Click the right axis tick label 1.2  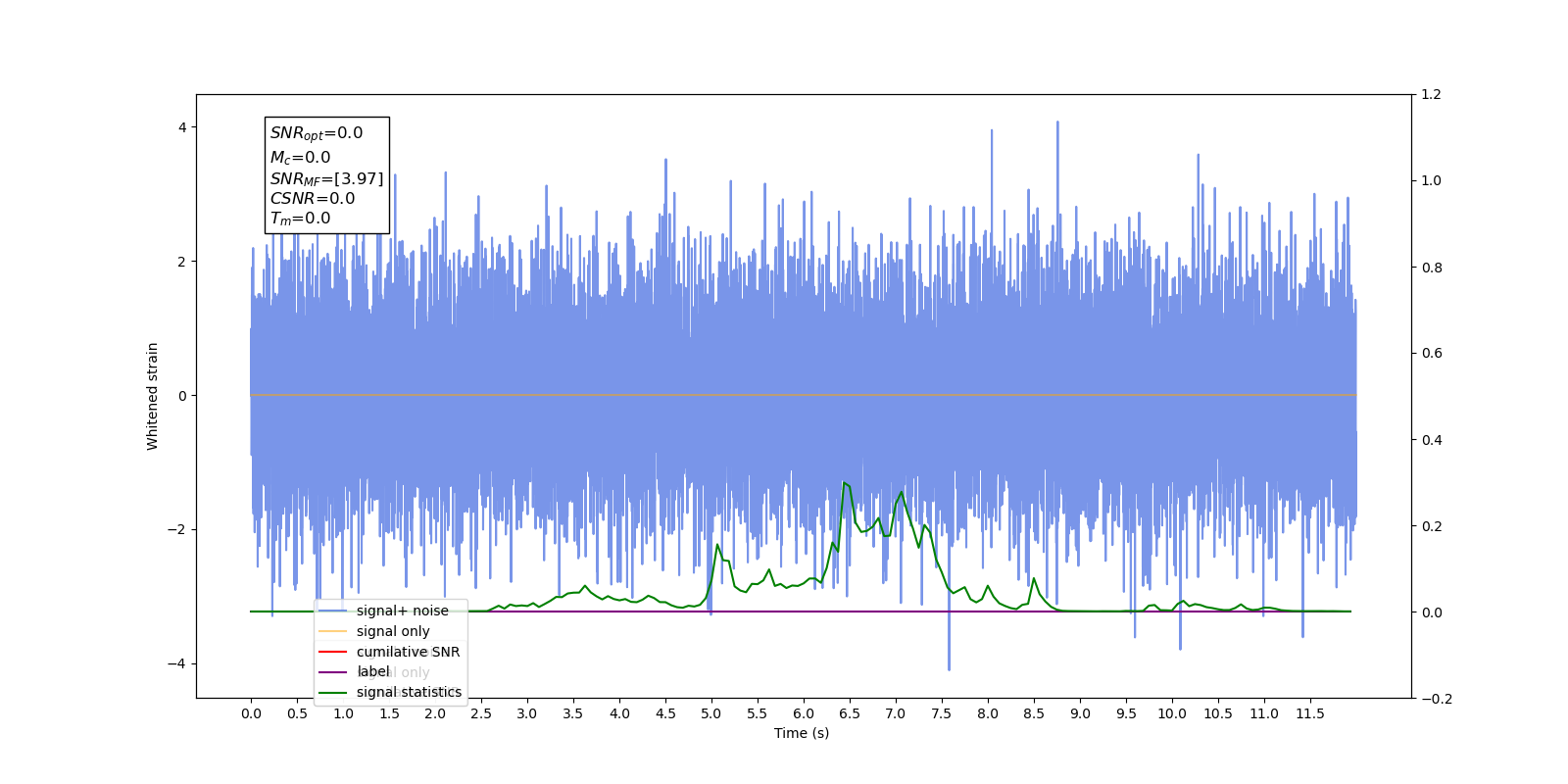coord(1432,95)
